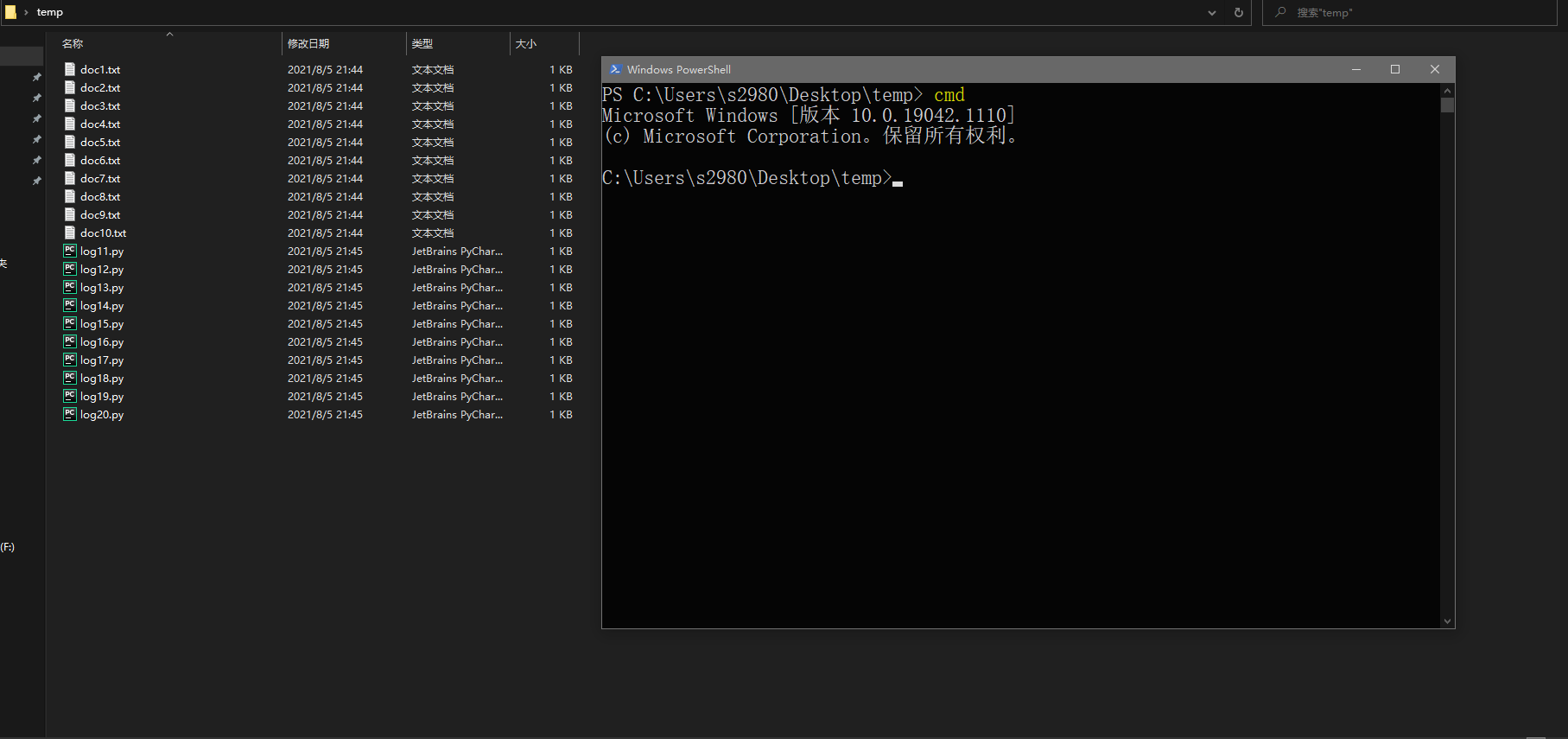Select the PyCharm icon of log17.py
Screen dimensions: 1568x739
(x=70, y=360)
